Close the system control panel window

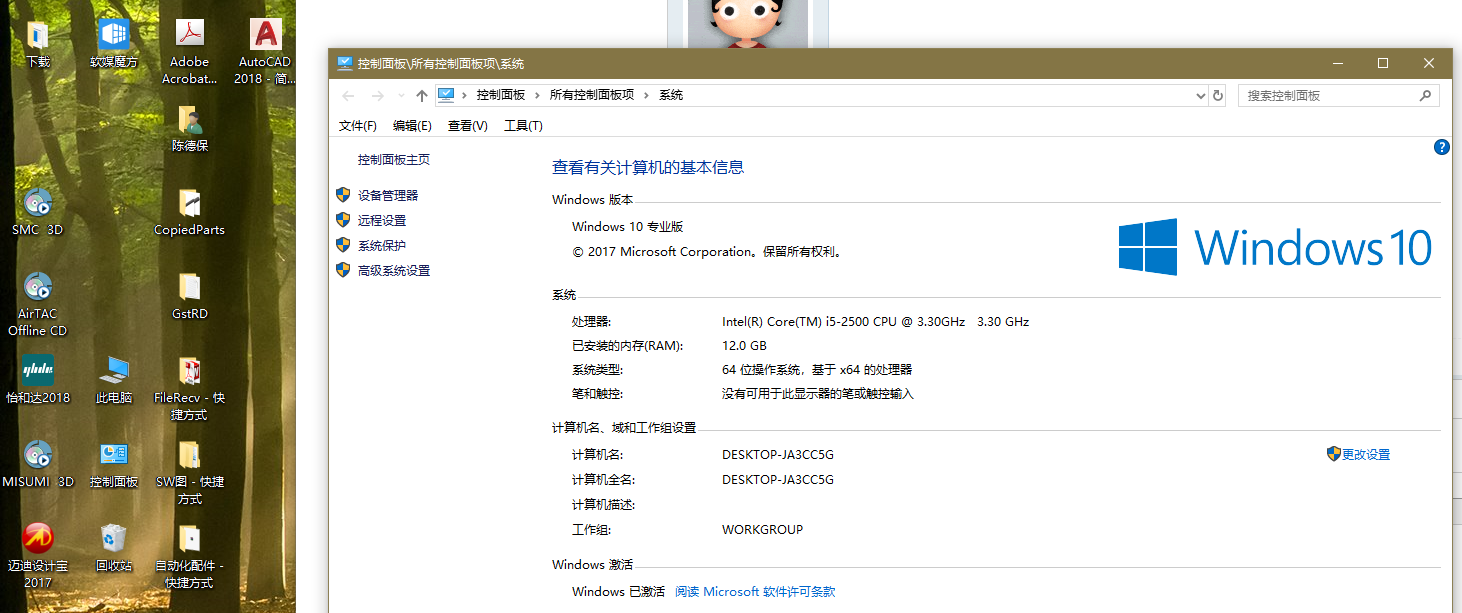pos(1429,63)
